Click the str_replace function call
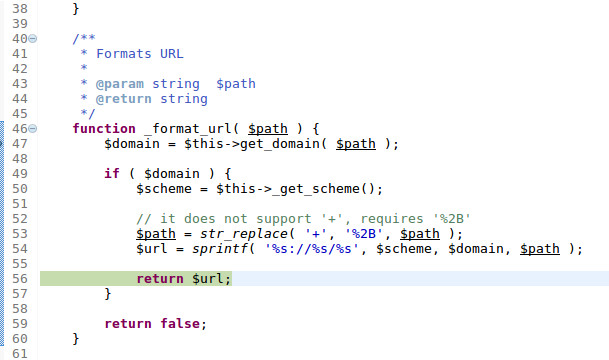This screenshot has height=360, width=609. point(244,234)
